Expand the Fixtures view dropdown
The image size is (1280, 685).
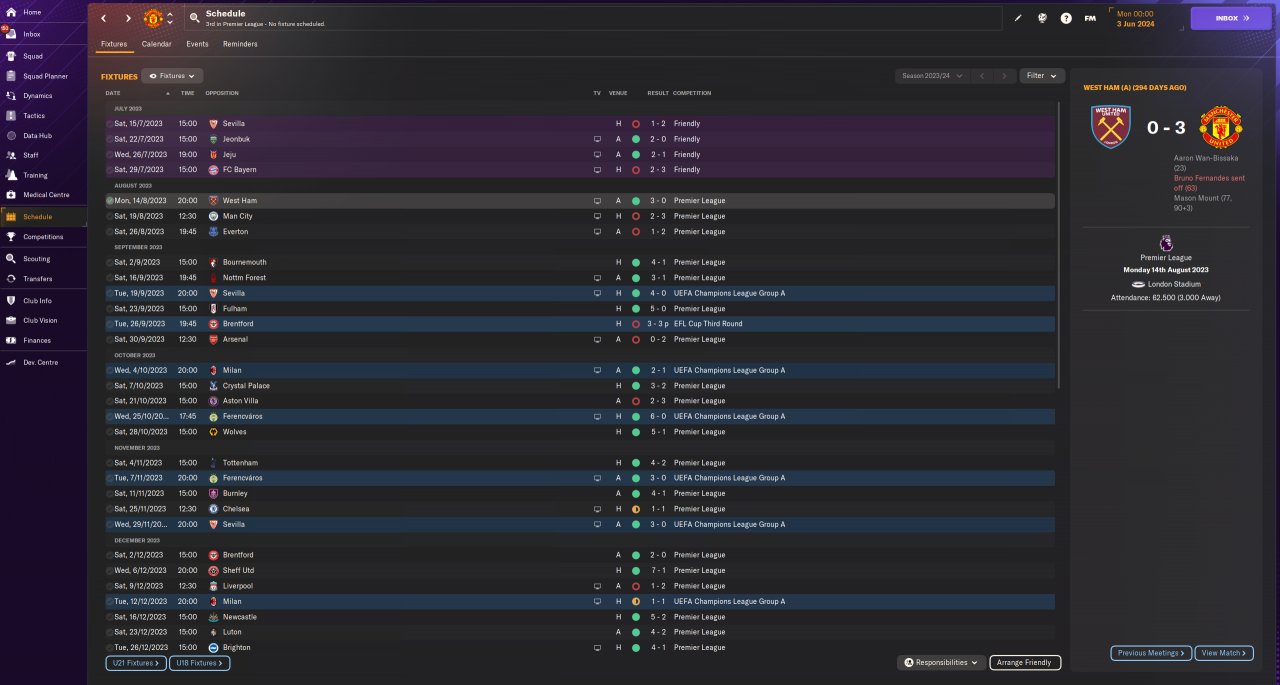[x=173, y=76]
